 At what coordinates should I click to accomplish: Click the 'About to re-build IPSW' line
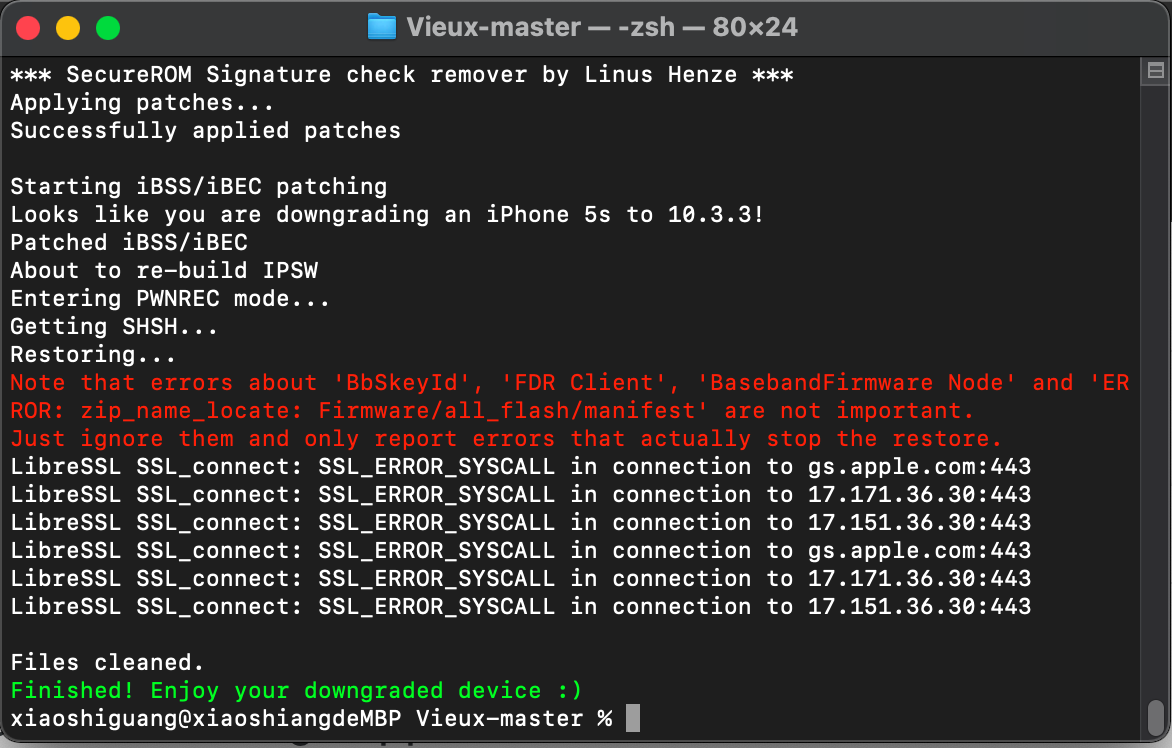163,270
